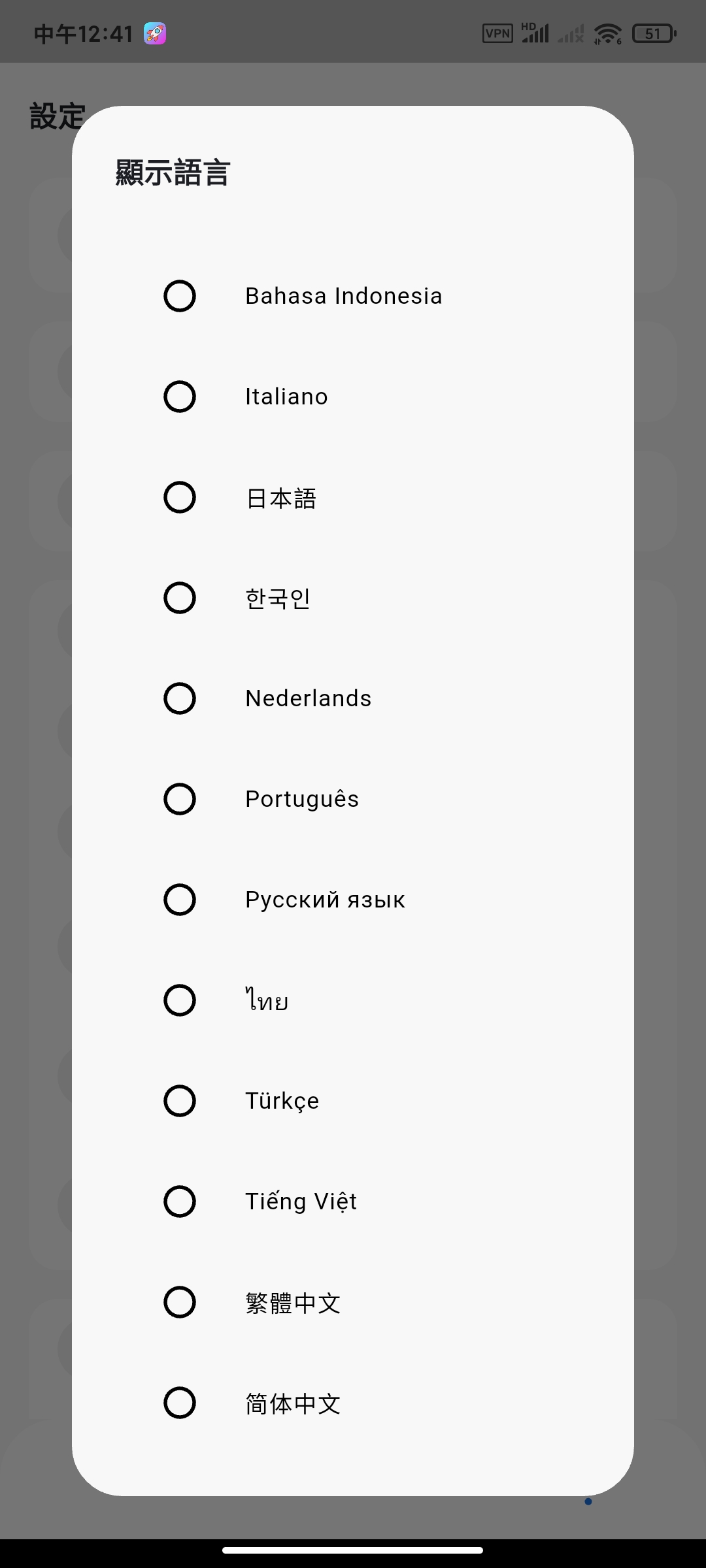Pick the ไทย radio button

pos(180,1000)
